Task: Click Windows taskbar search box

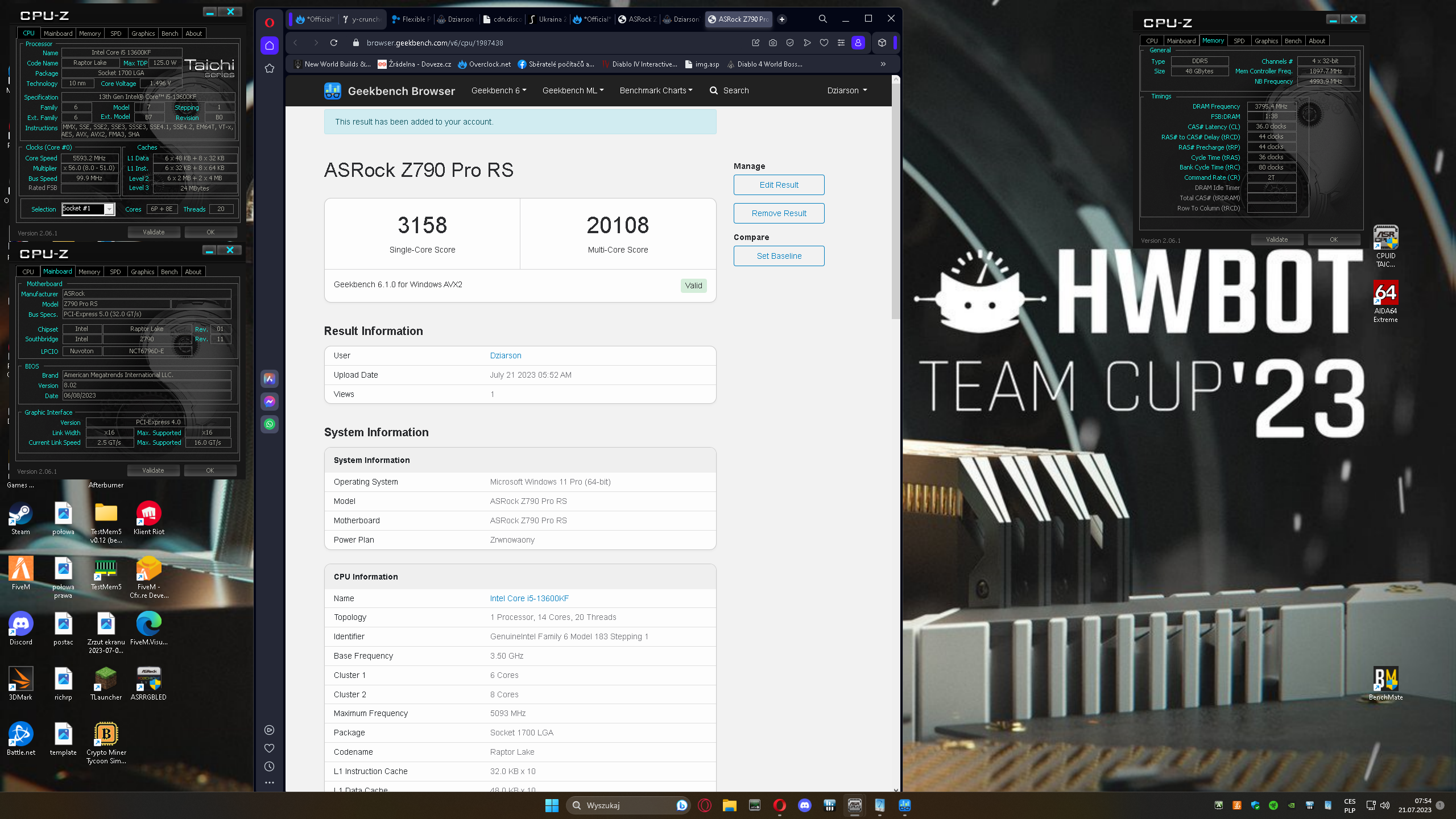Action: click(628, 805)
